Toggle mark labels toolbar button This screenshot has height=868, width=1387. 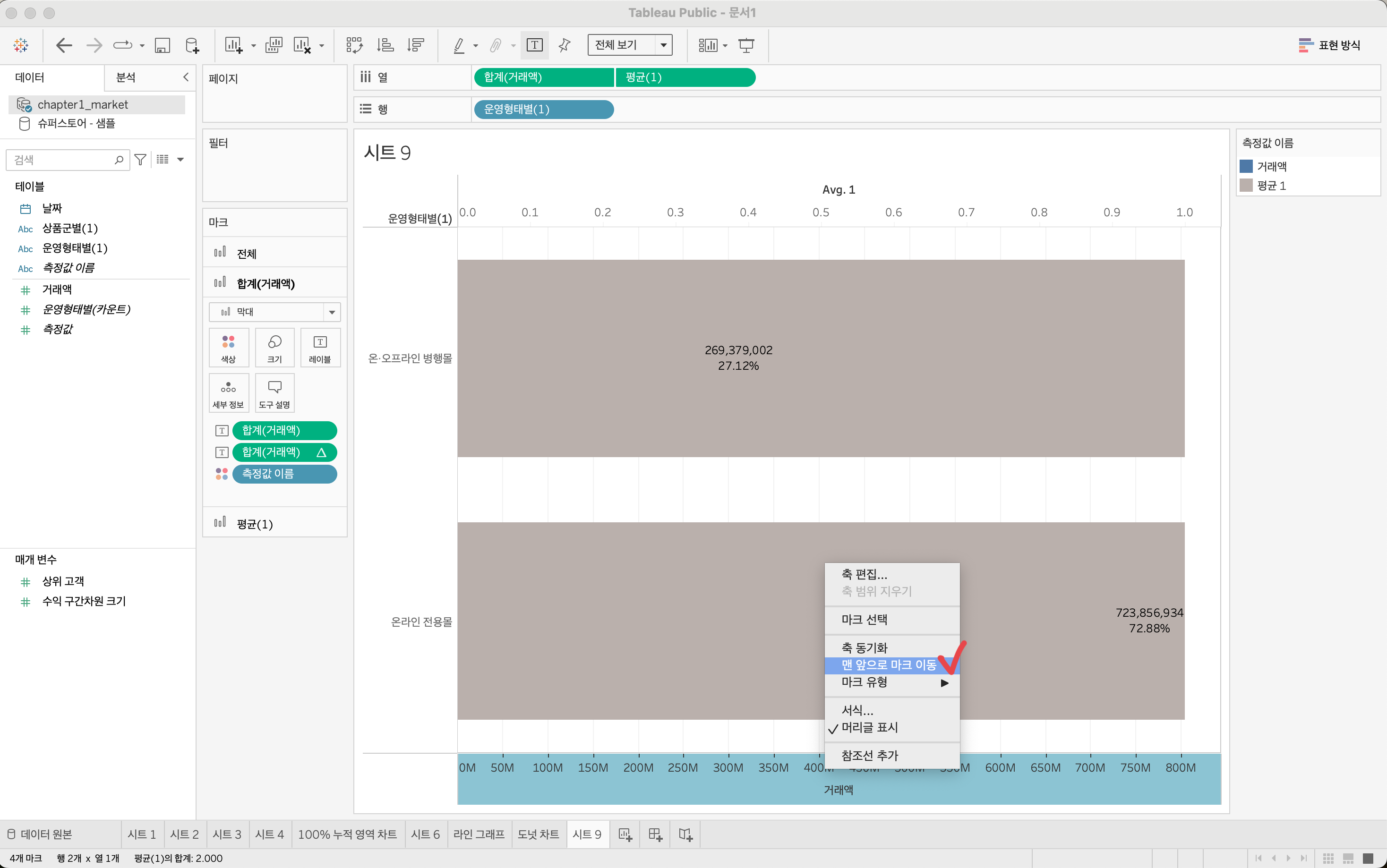(x=534, y=45)
